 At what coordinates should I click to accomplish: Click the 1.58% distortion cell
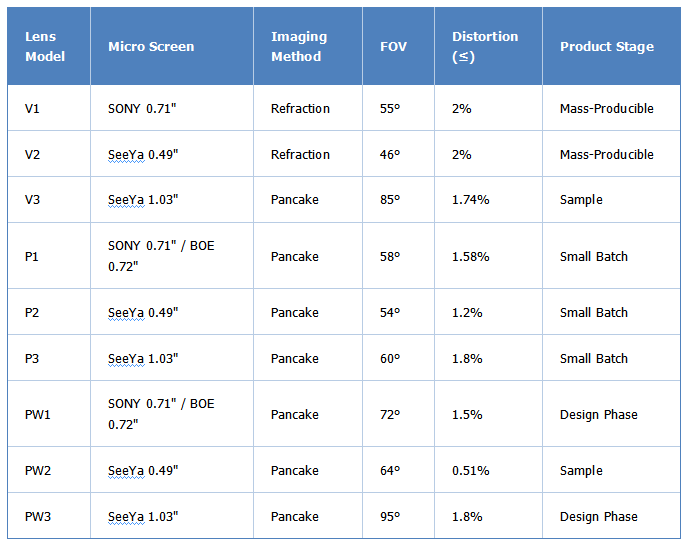point(488,256)
